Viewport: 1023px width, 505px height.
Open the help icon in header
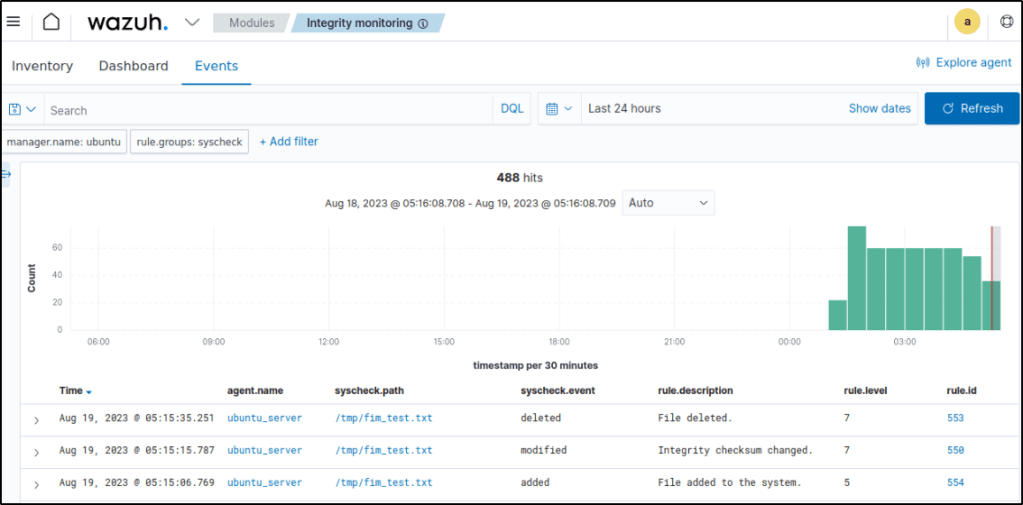point(1006,22)
